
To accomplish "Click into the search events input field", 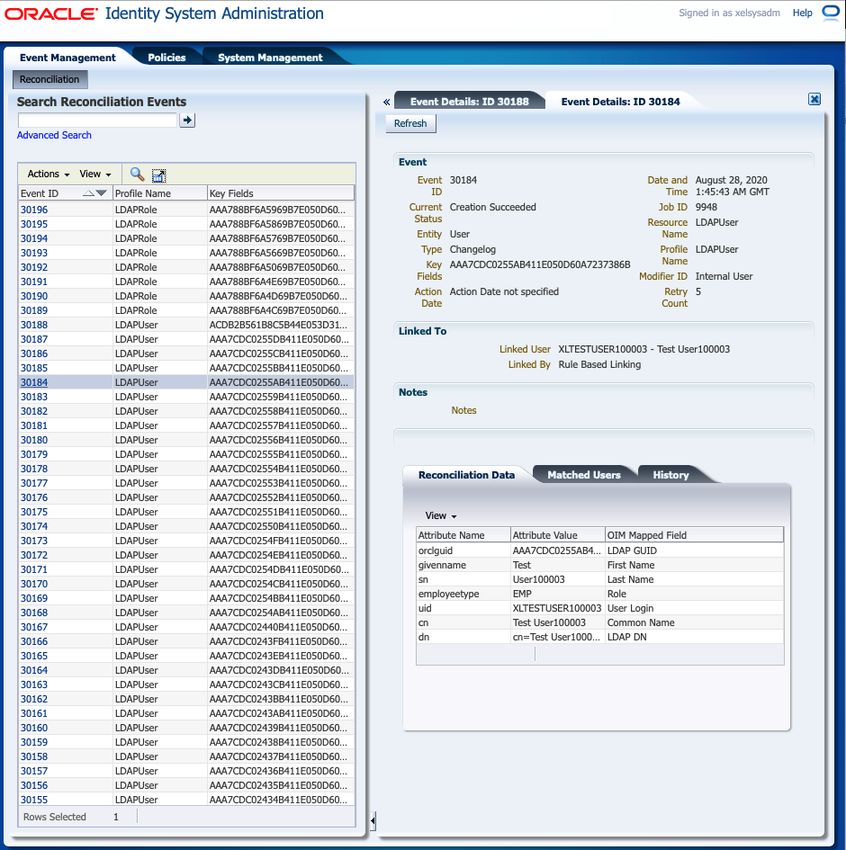I will point(98,120).
